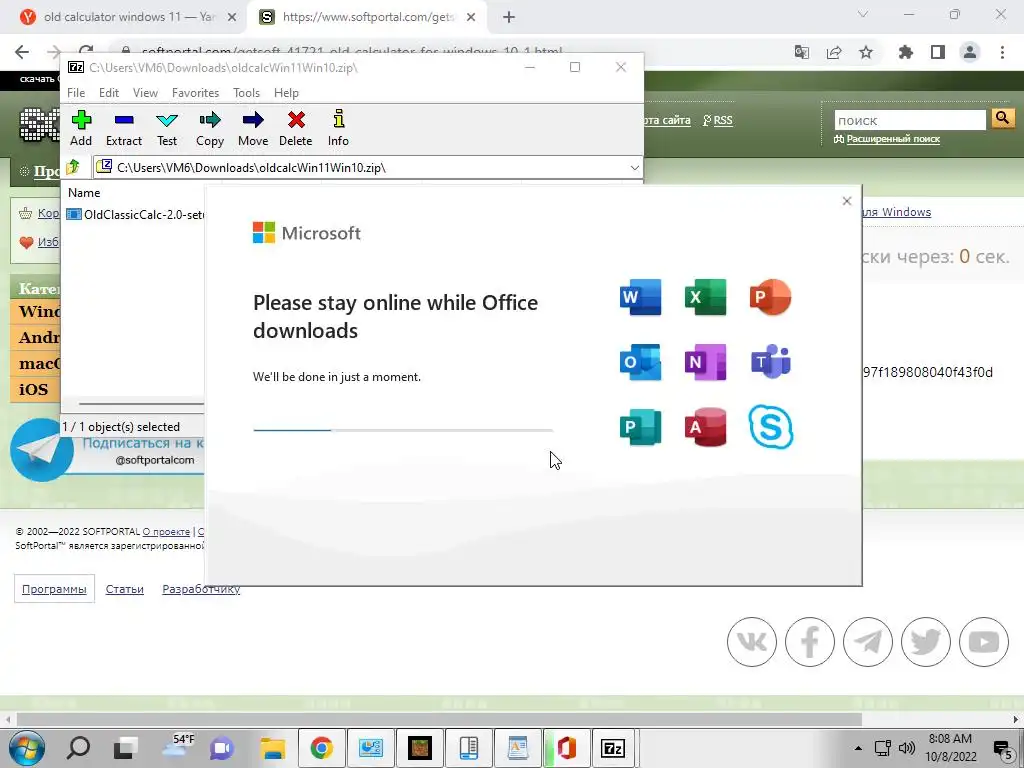Click the Office download progress bar

tap(403, 430)
